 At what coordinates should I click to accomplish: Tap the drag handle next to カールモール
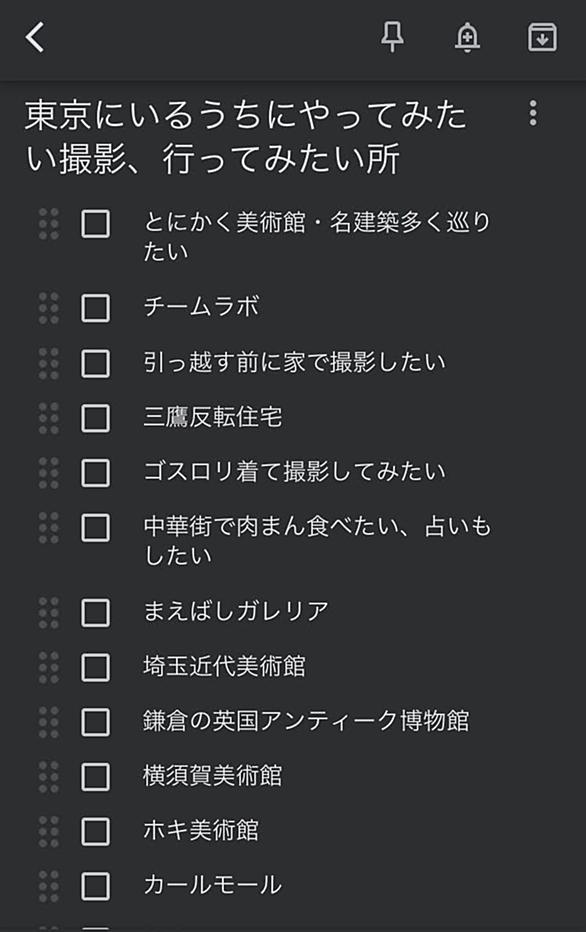(49, 886)
